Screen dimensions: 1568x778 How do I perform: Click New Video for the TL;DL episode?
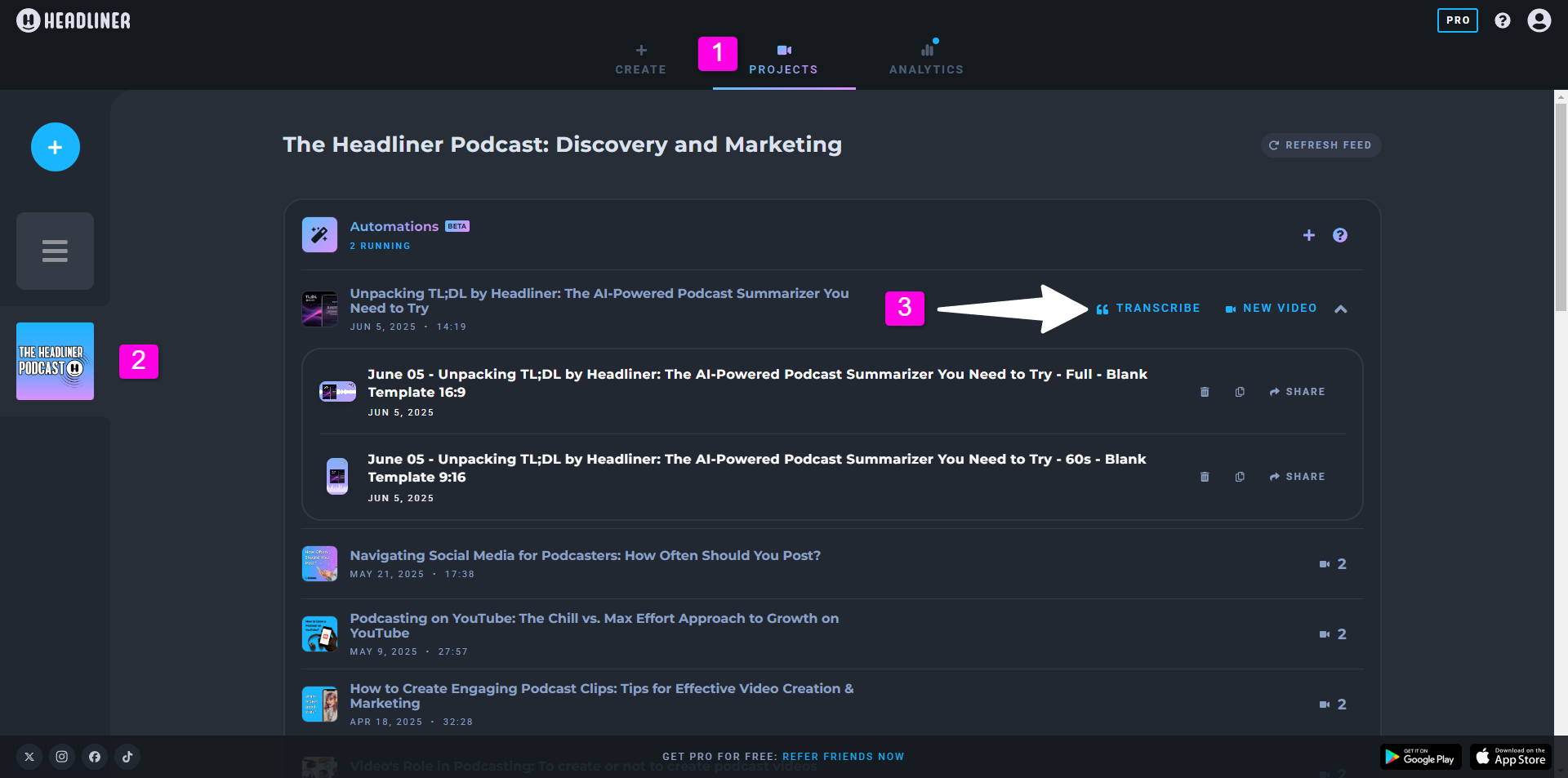click(1271, 309)
